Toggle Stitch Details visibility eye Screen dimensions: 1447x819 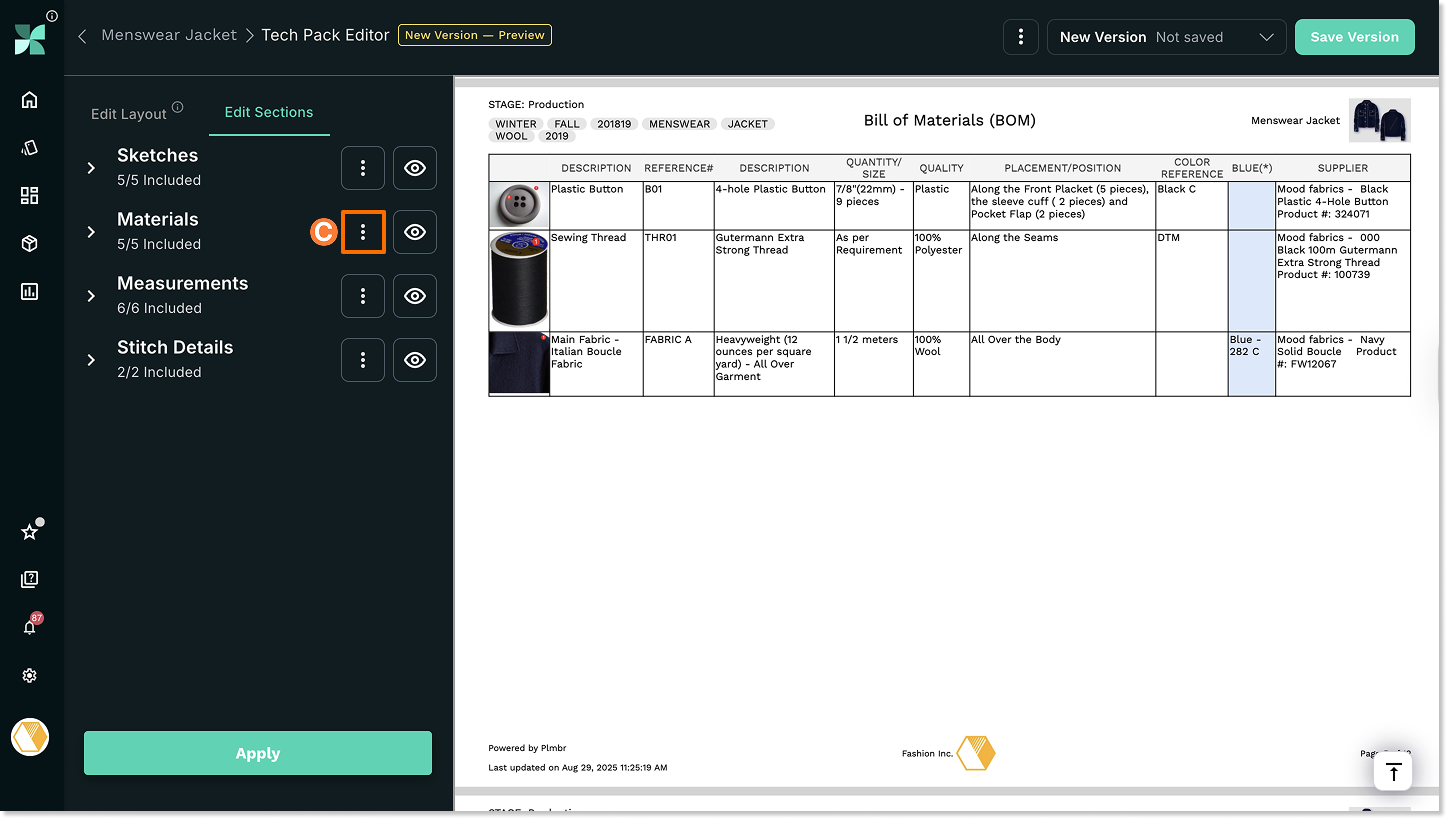point(415,360)
